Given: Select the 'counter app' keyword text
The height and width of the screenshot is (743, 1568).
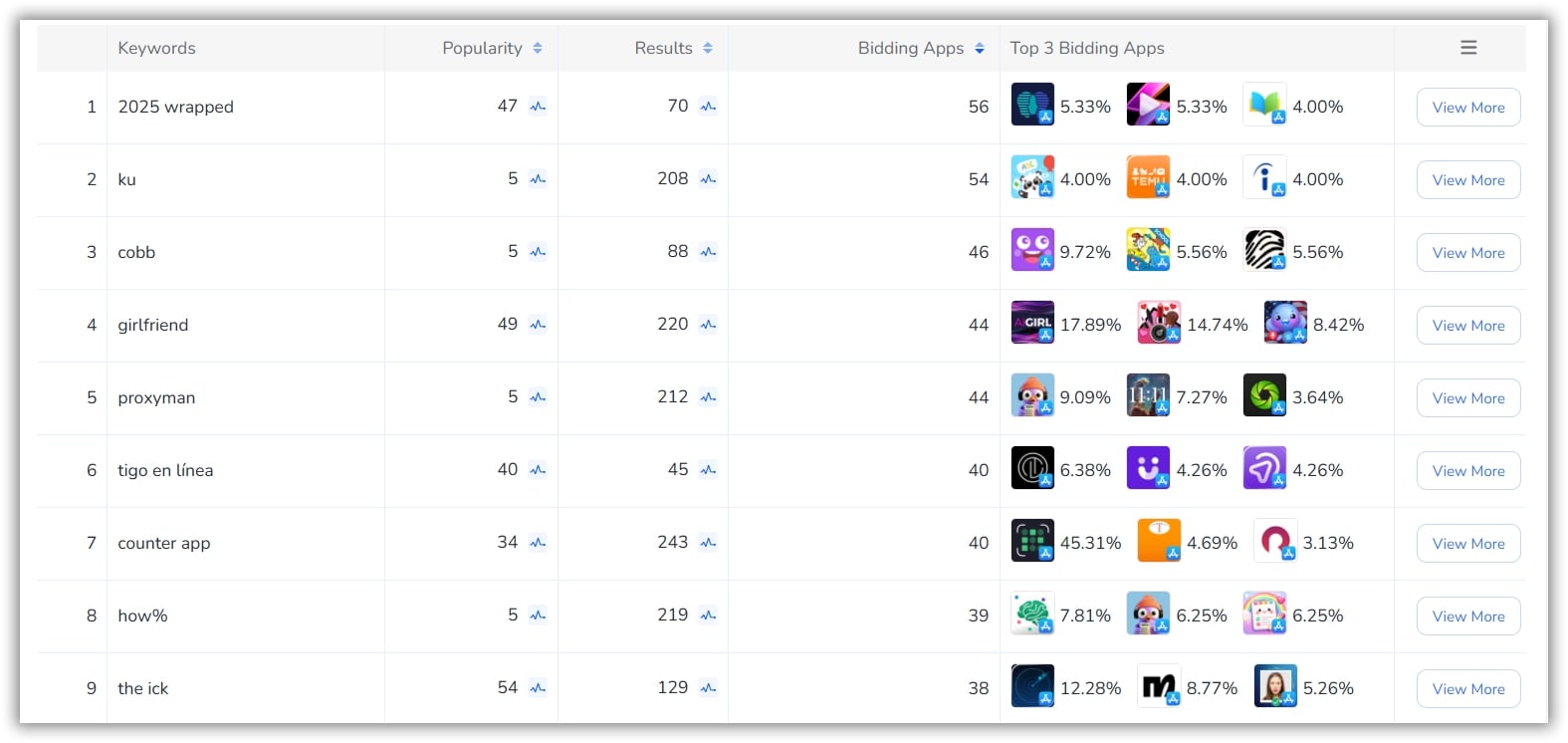Looking at the screenshot, I should click(164, 543).
